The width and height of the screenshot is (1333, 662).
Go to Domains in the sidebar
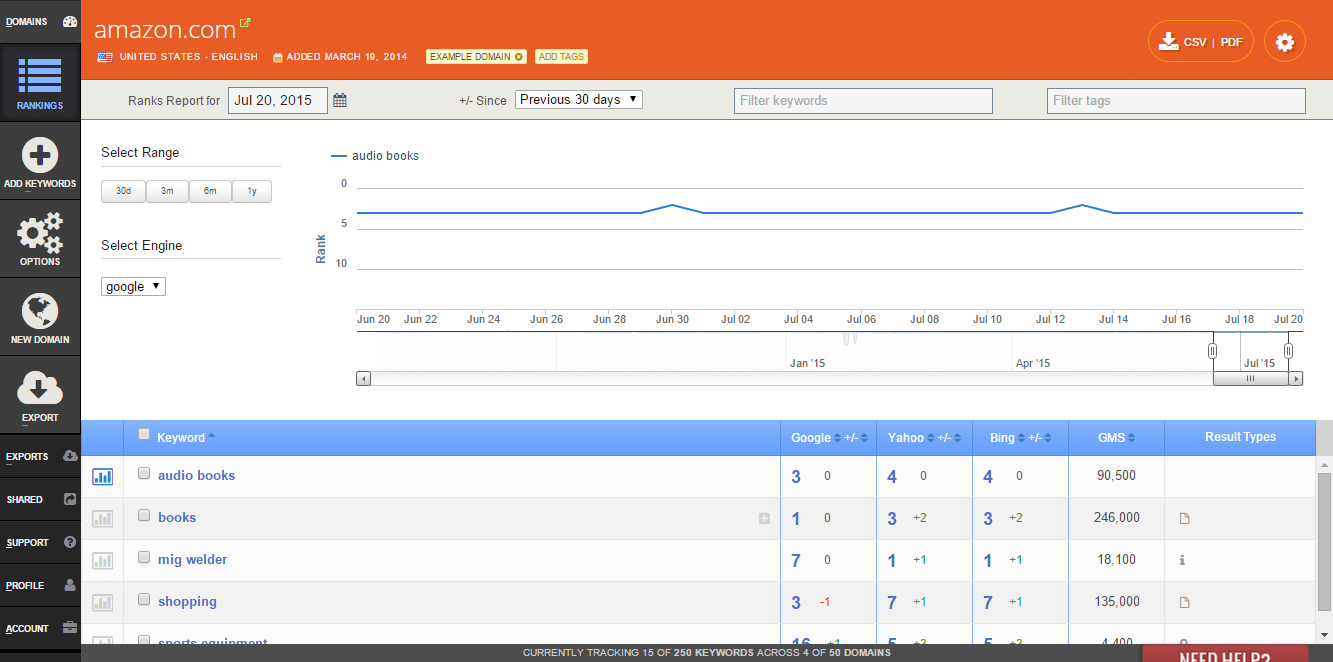pos(40,22)
